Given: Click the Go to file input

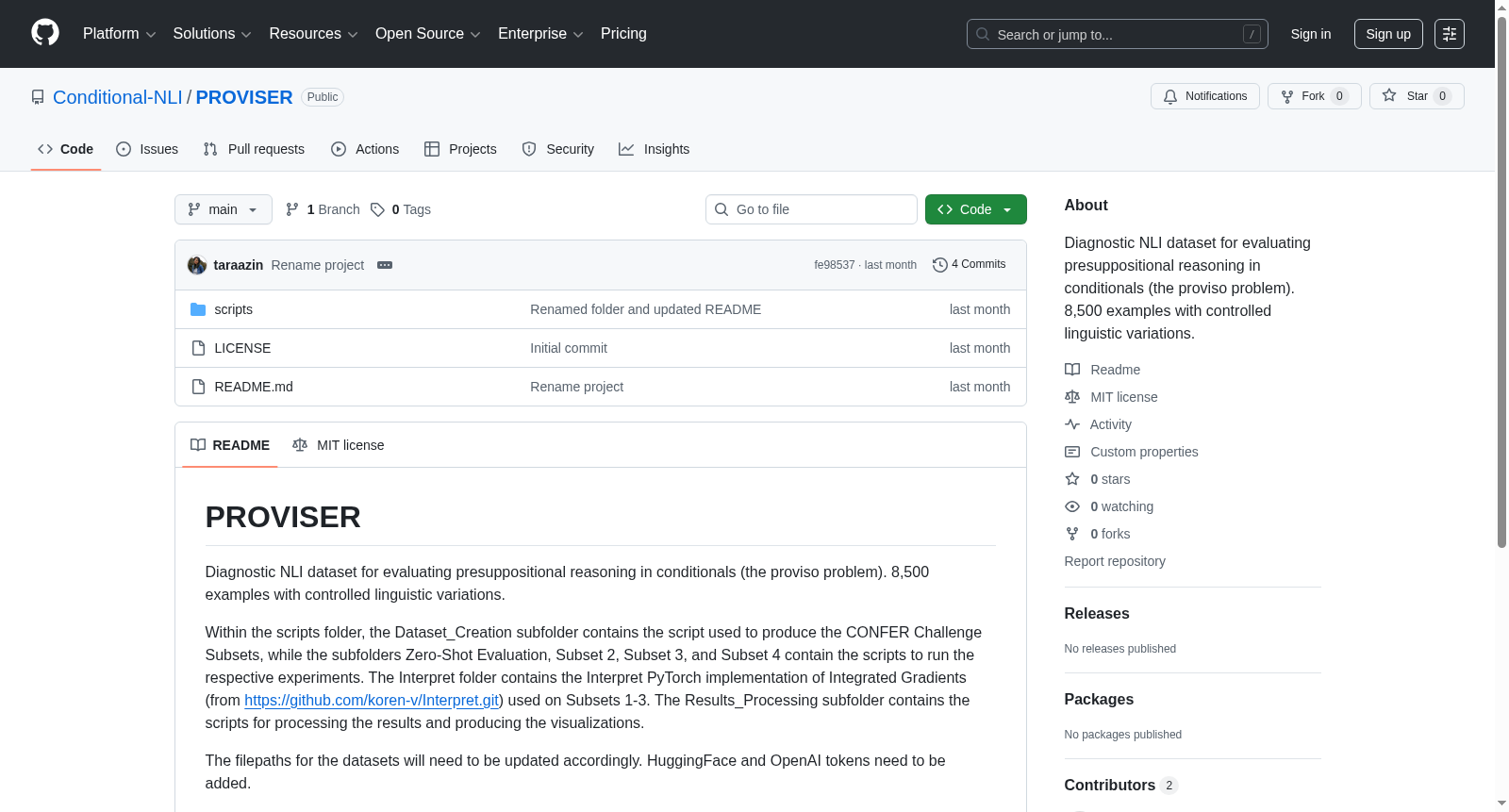Looking at the screenshot, I should click(811, 209).
